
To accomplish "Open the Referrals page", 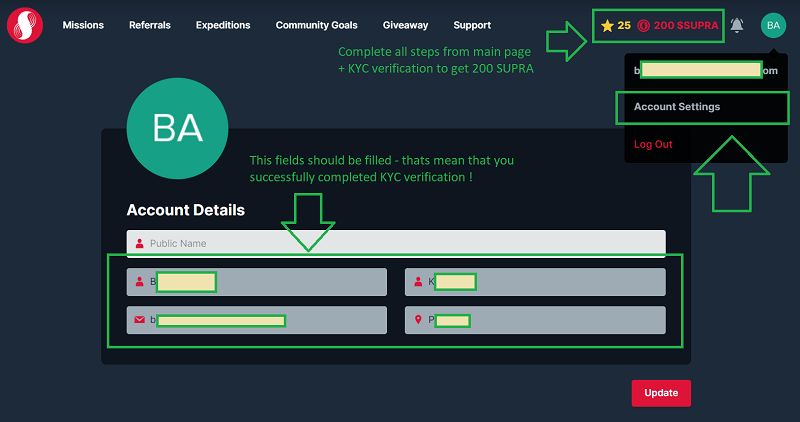I will click(149, 25).
